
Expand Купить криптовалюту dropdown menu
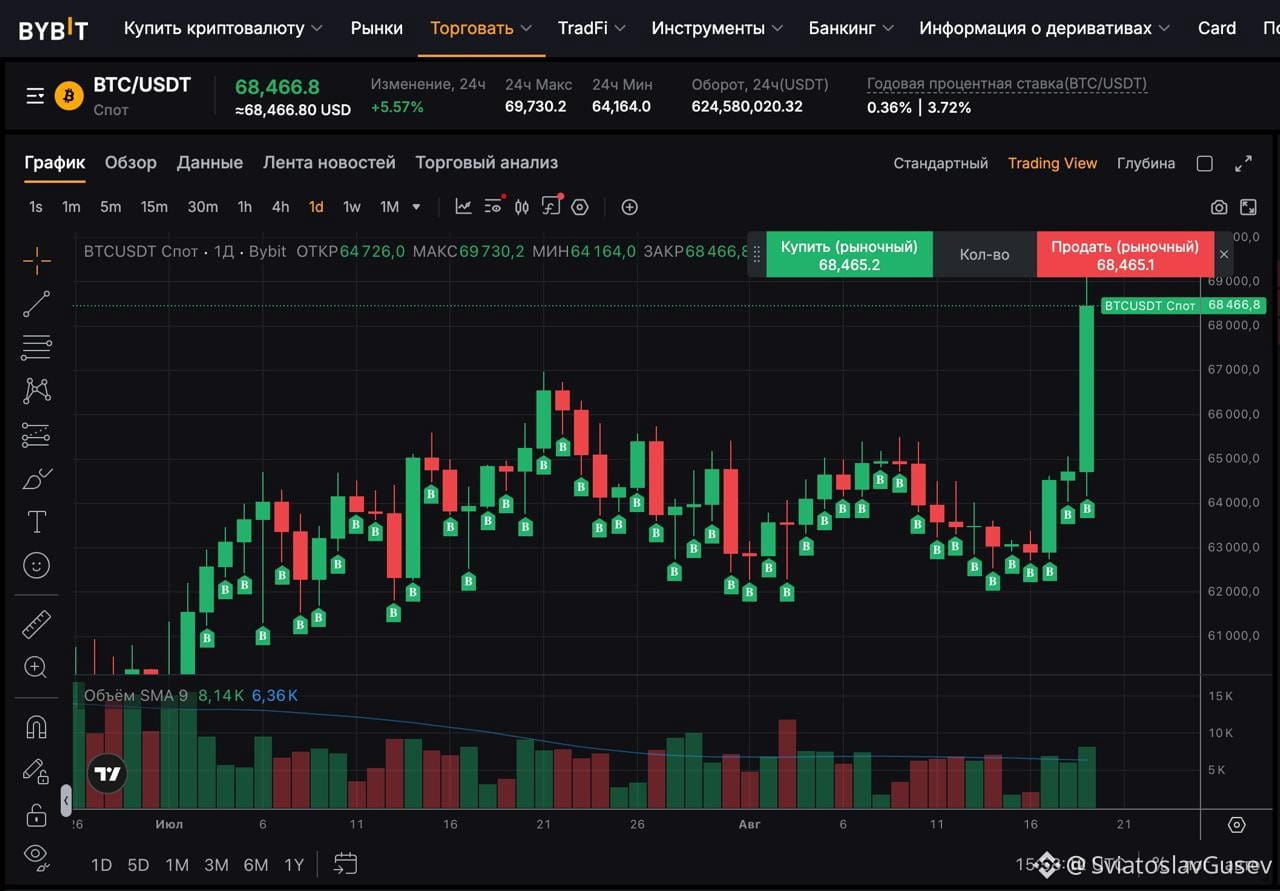click(x=223, y=28)
